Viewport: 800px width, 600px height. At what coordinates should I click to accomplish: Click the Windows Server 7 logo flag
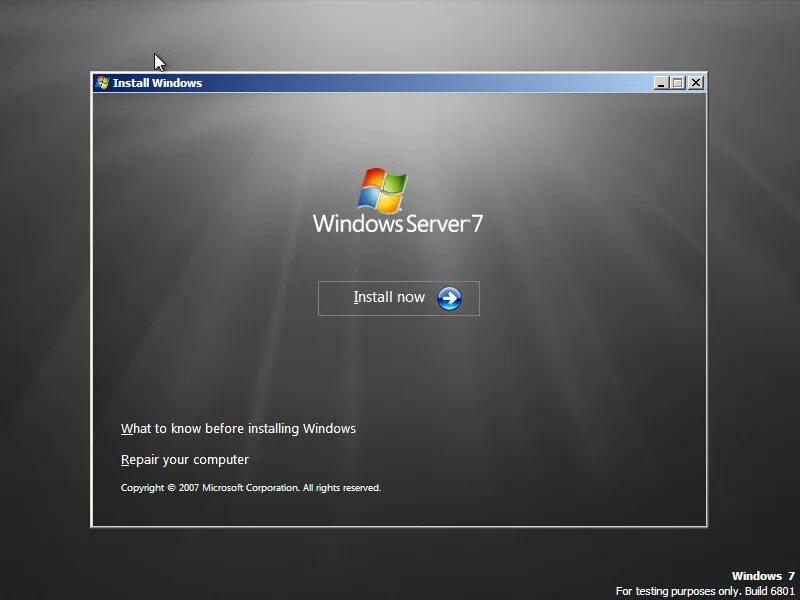383,190
